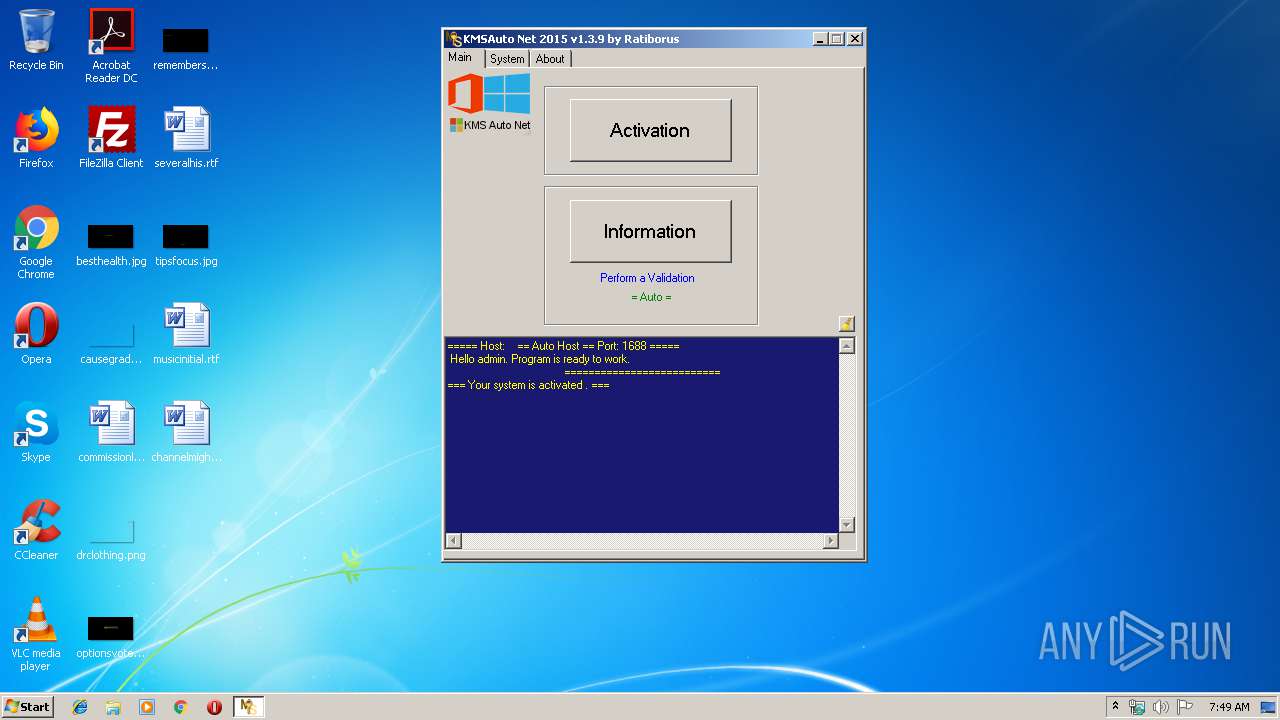This screenshot has height=720, width=1280.
Task: Click the clear log broom icon
Action: tap(846, 323)
